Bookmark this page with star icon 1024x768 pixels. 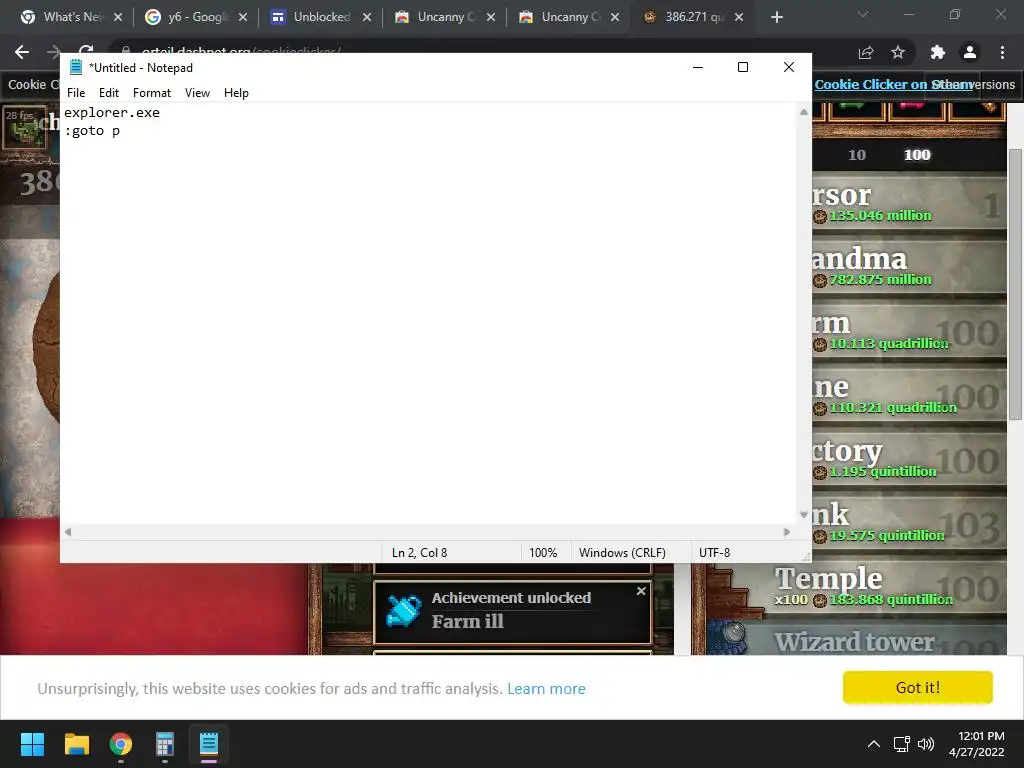click(898, 52)
